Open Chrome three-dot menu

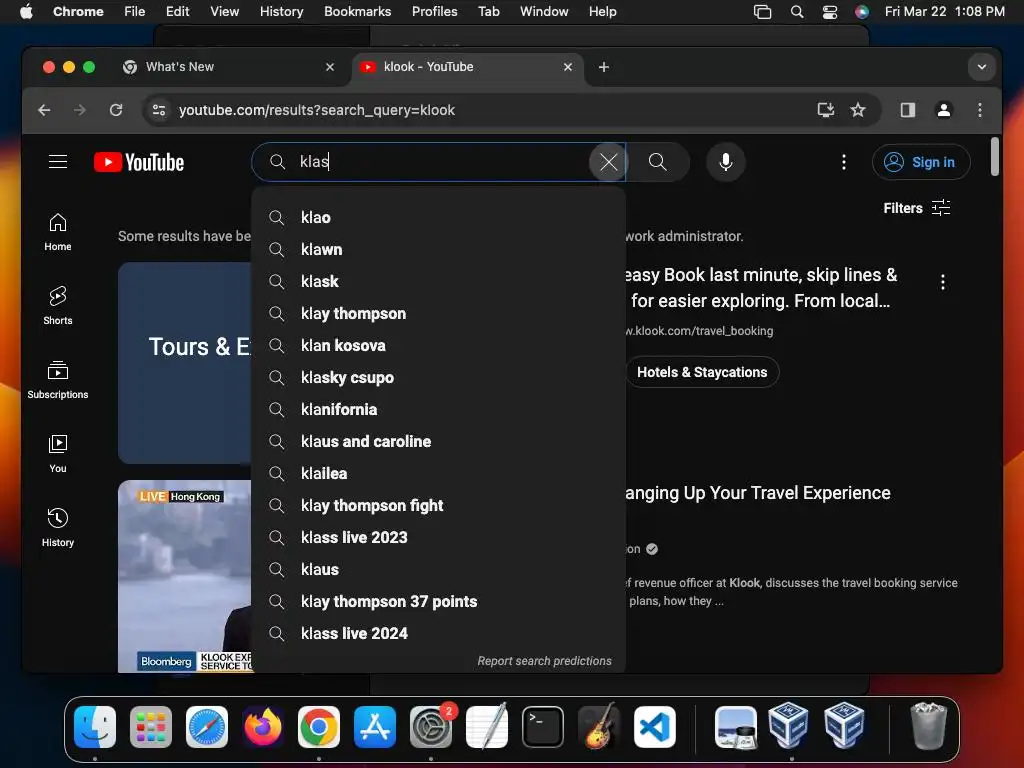click(980, 110)
